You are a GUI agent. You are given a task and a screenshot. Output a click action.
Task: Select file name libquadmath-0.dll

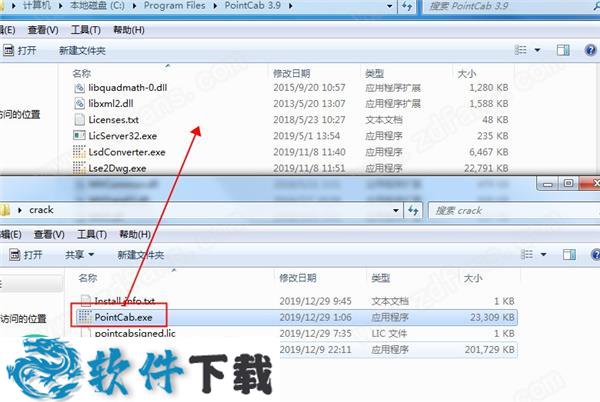coord(128,88)
